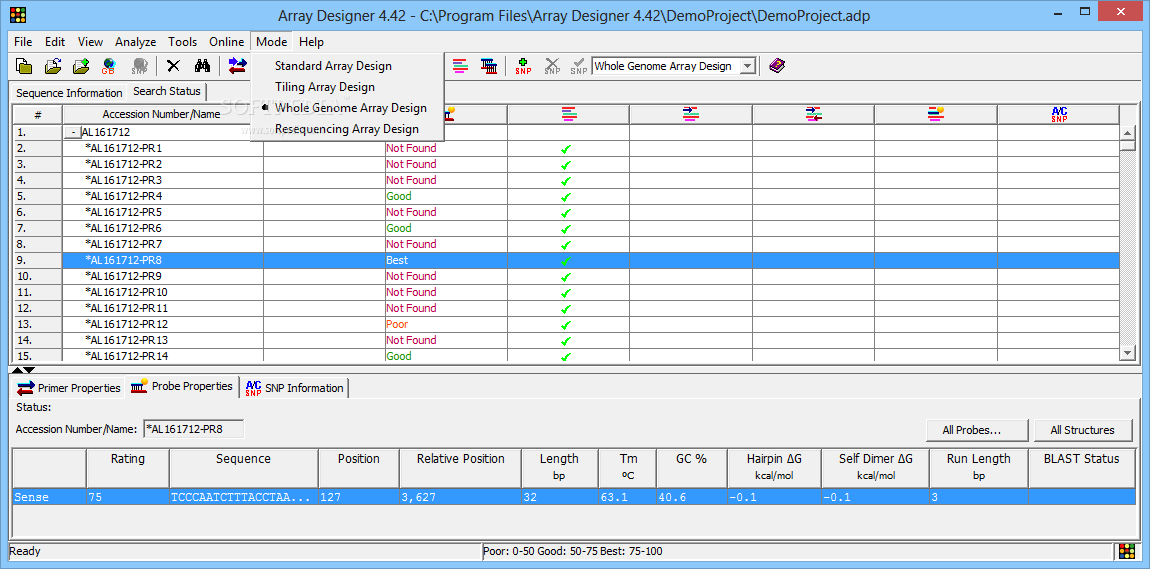The width and height of the screenshot is (1150, 569).
Task: Click the New Project toolbar icon
Action: point(24,66)
